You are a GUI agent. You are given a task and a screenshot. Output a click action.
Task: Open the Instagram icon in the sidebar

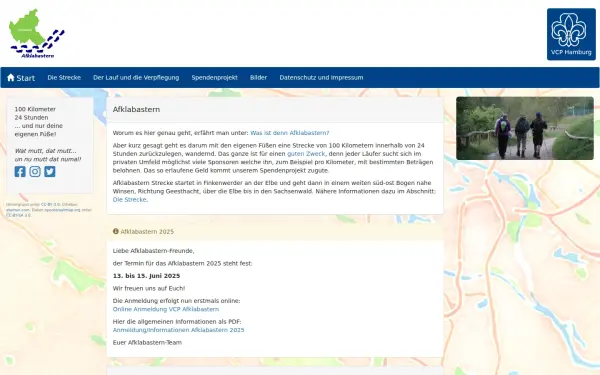[x=35, y=171]
